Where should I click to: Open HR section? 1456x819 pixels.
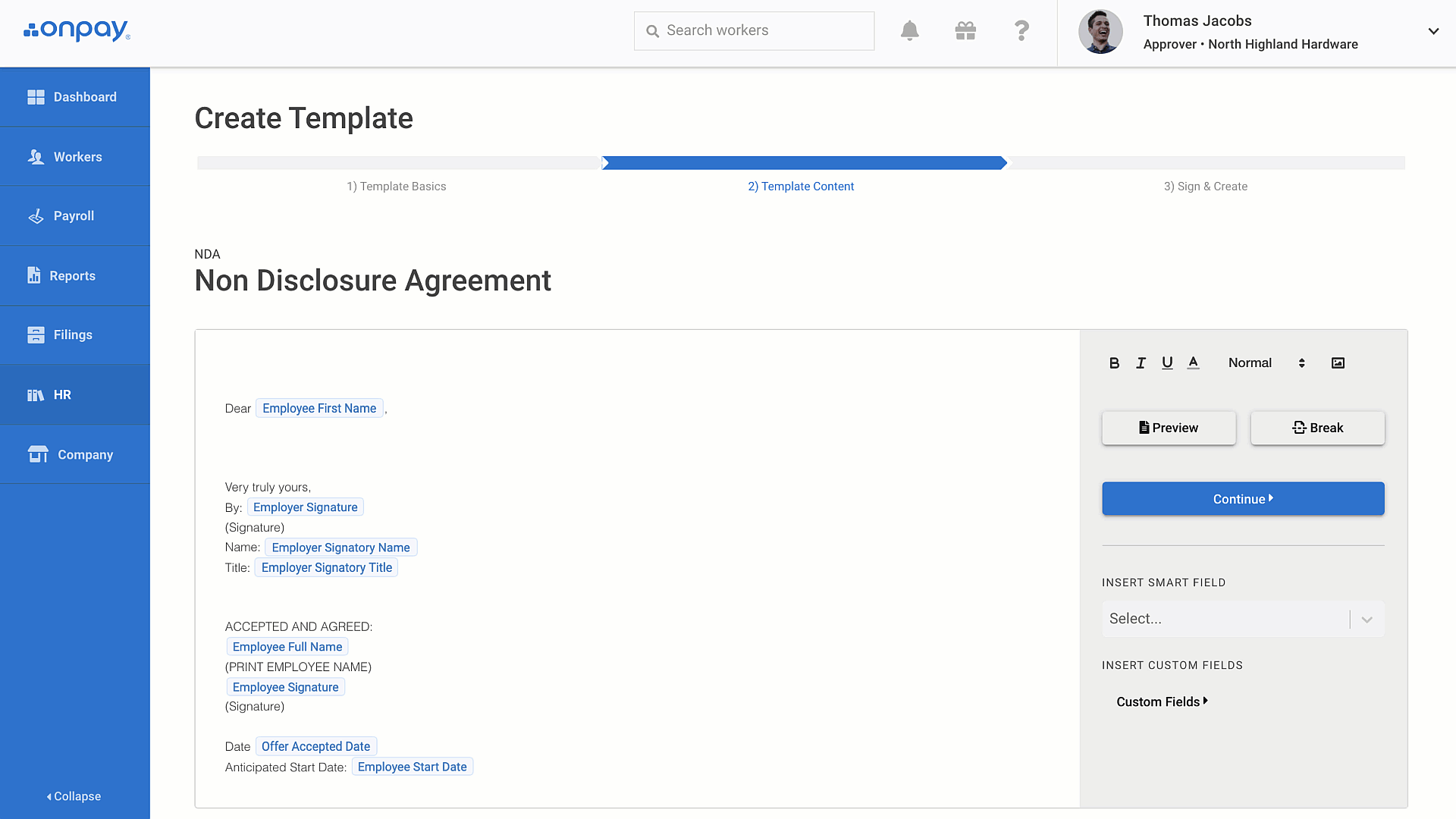tap(75, 395)
